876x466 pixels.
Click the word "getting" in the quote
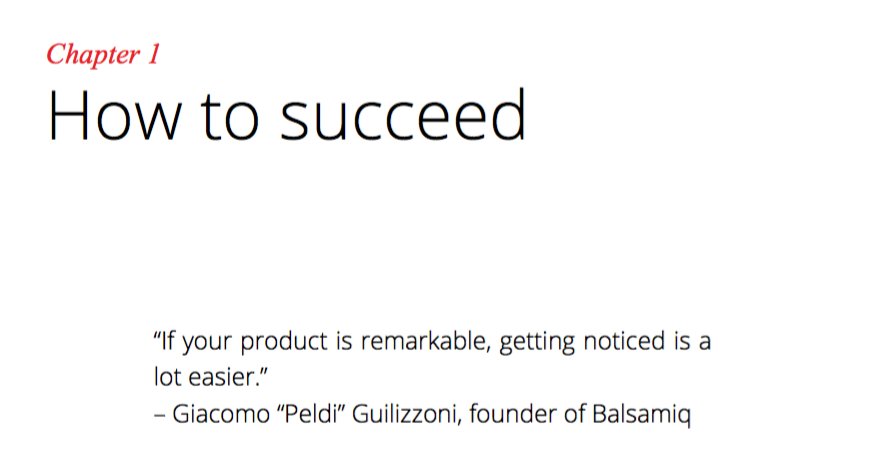coord(537,343)
